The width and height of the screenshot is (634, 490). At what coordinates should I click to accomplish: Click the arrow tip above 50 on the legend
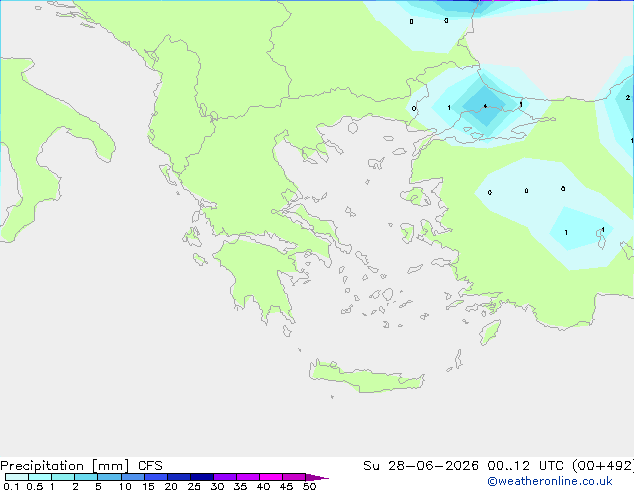point(318,477)
